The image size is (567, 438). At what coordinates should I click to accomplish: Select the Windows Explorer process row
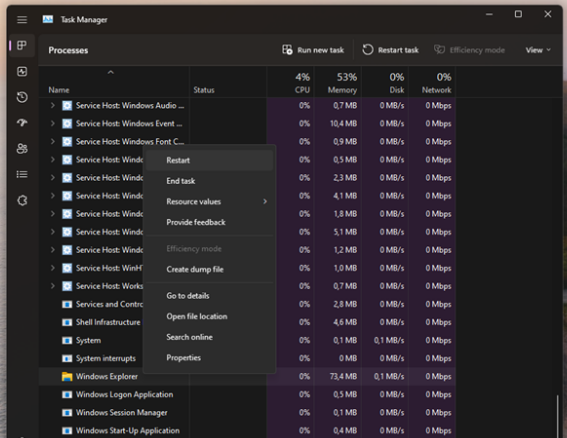click(247, 377)
